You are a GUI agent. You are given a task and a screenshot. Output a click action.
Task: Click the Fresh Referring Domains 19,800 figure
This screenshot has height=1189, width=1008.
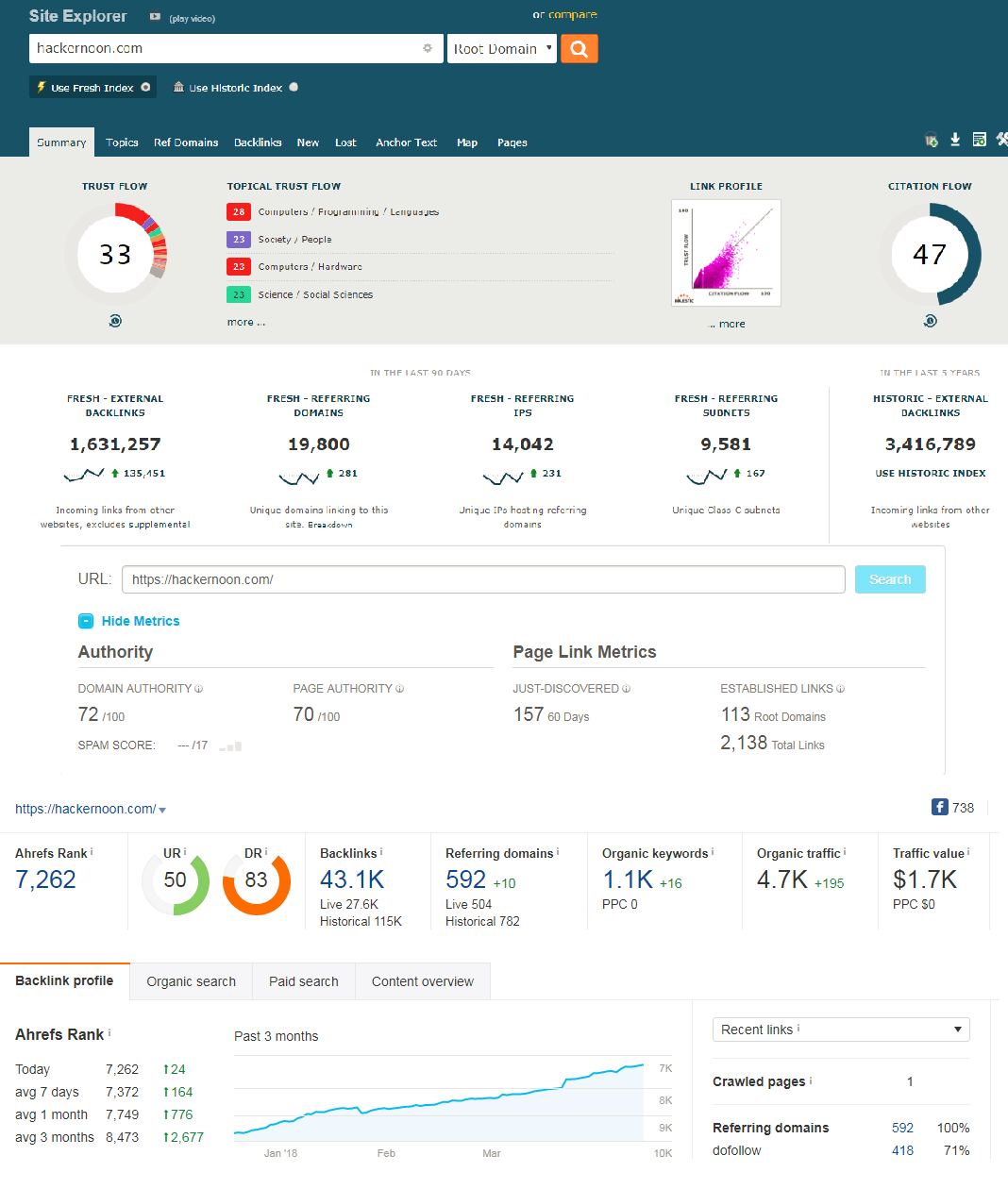pyautogui.click(x=319, y=444)
